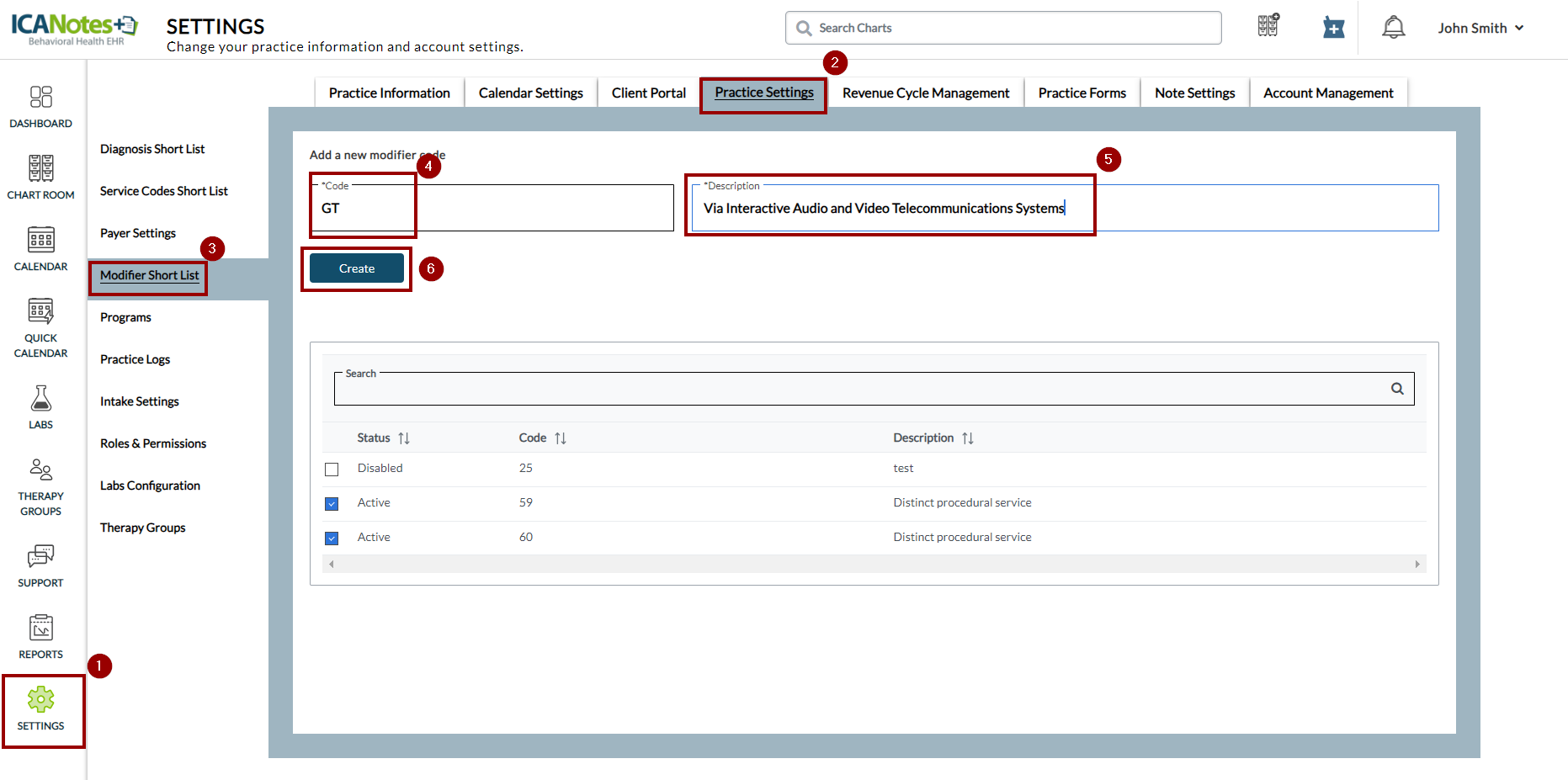Sort the table by Status column

(404, 438)
